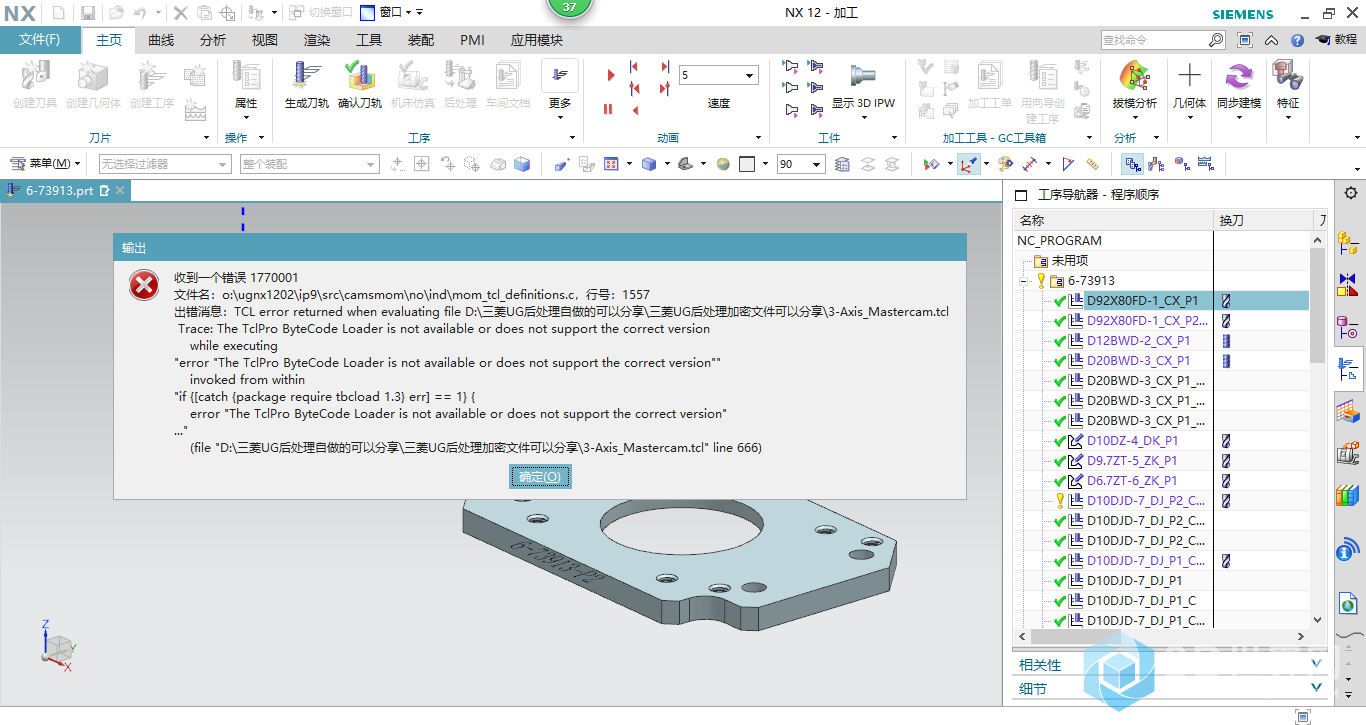Switch to the Render (渲染) tab

317,40
